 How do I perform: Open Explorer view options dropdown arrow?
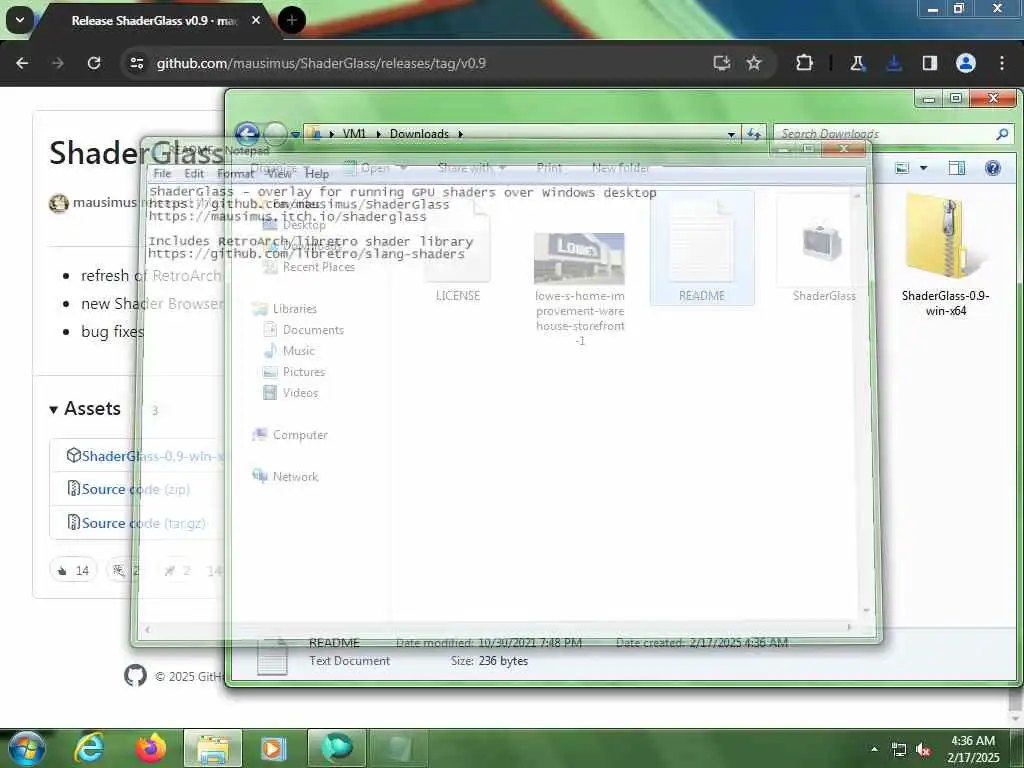pos(923,168)
